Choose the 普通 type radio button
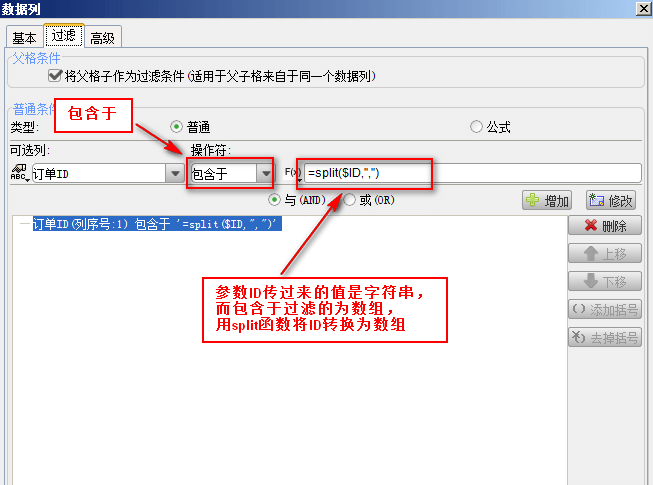Image resolution: width=653 pixels, height=485 pixels. point(177,127)
